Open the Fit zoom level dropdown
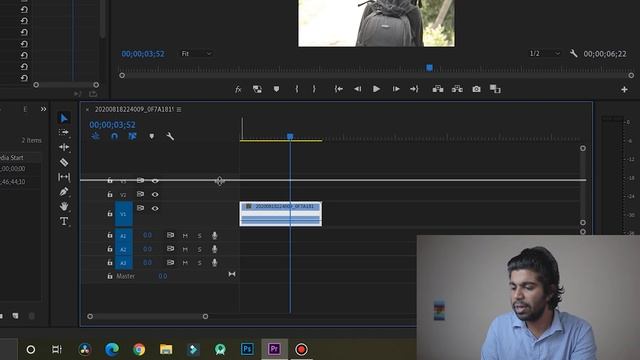Image resolution: width=640 pixels, height=360 pixels. click(x=196, y=54)
